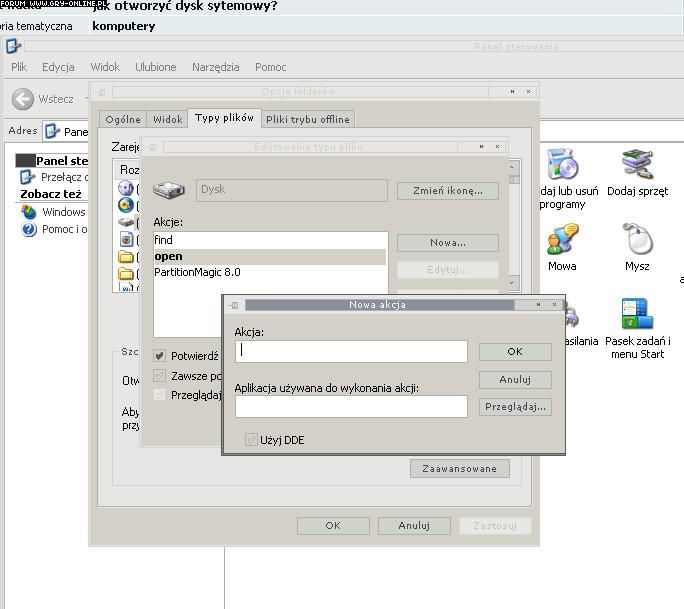The image size is (684, 609).
Task: Switch to the Pliki trybu offline tab
Action: point(308,119)
